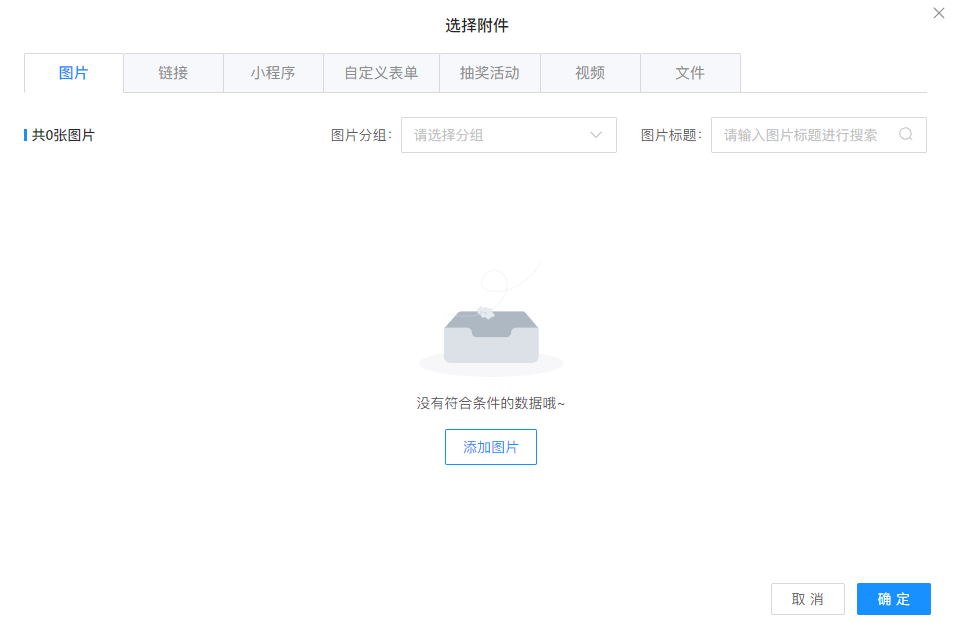This screenshot has height=630, width=955.
Task: Click the magnifier search icon in 图片标题 field
Action: 905,135
